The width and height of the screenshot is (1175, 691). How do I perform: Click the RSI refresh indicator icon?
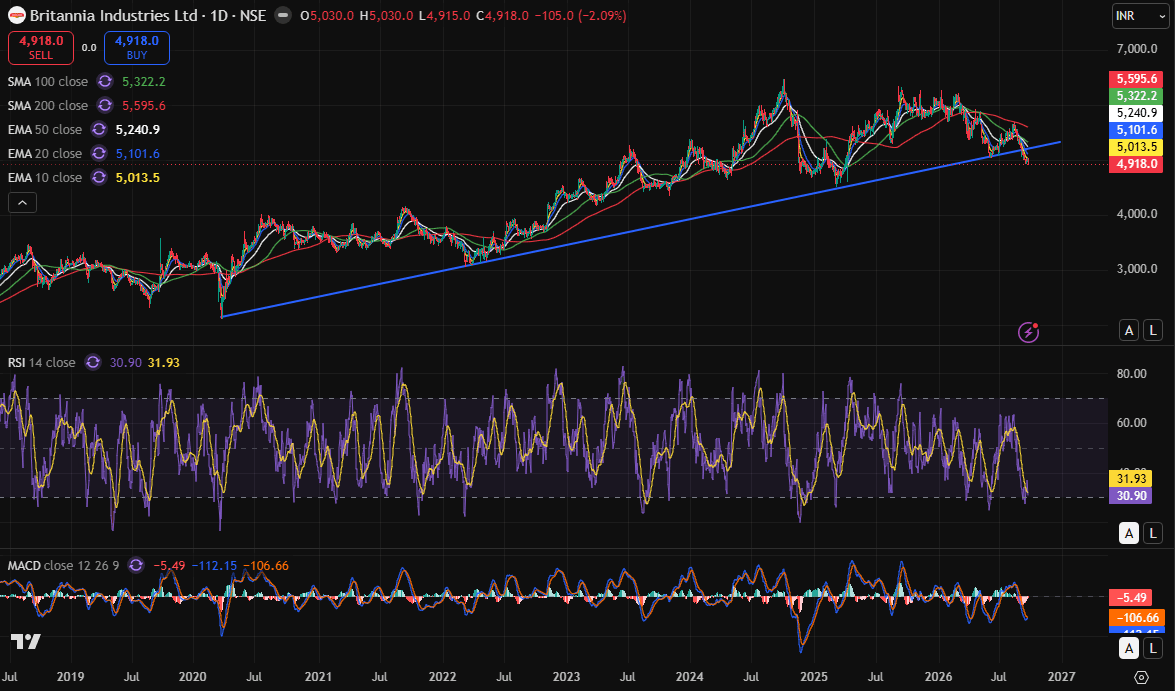[93, 362]
